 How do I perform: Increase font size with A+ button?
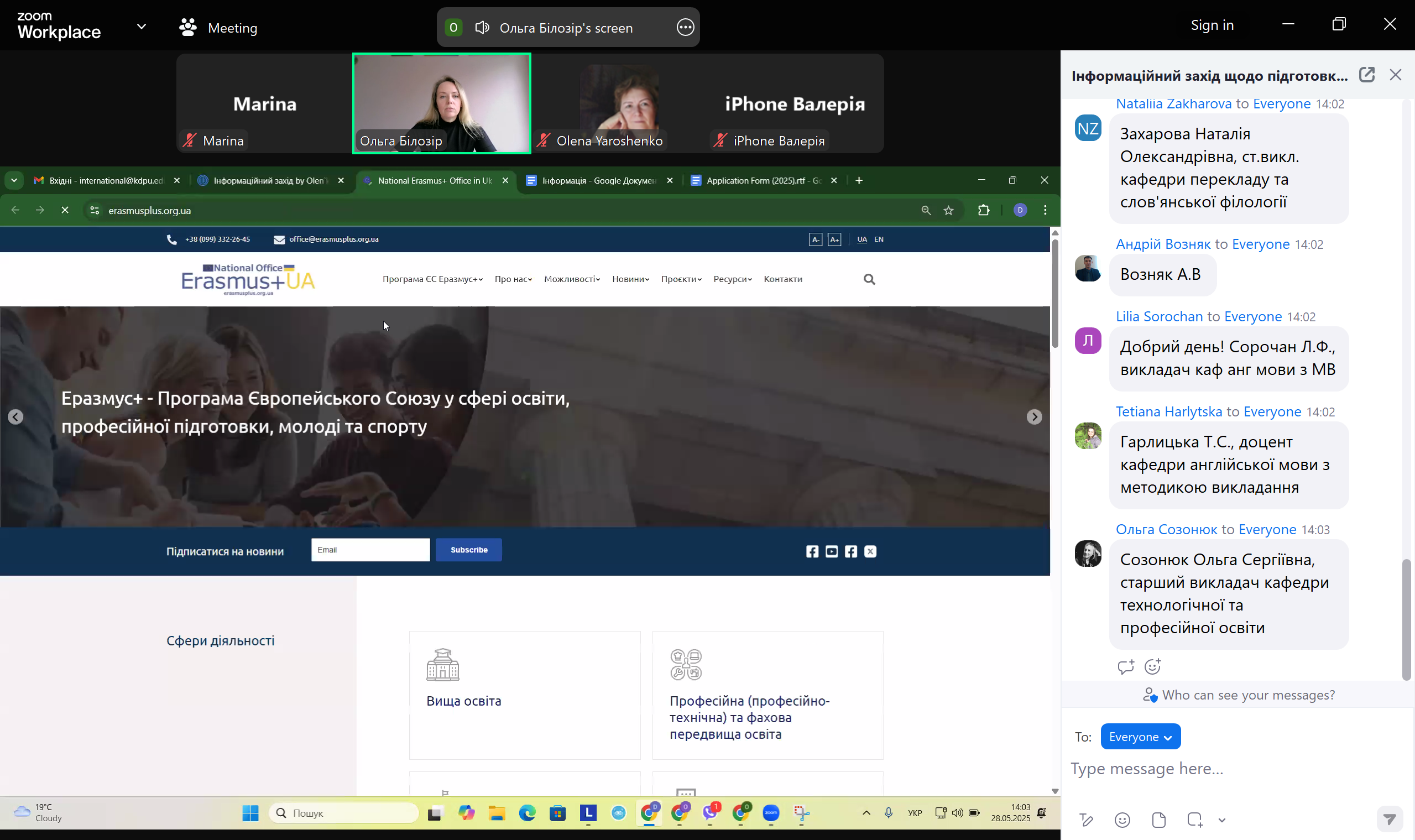coord(834,239)
